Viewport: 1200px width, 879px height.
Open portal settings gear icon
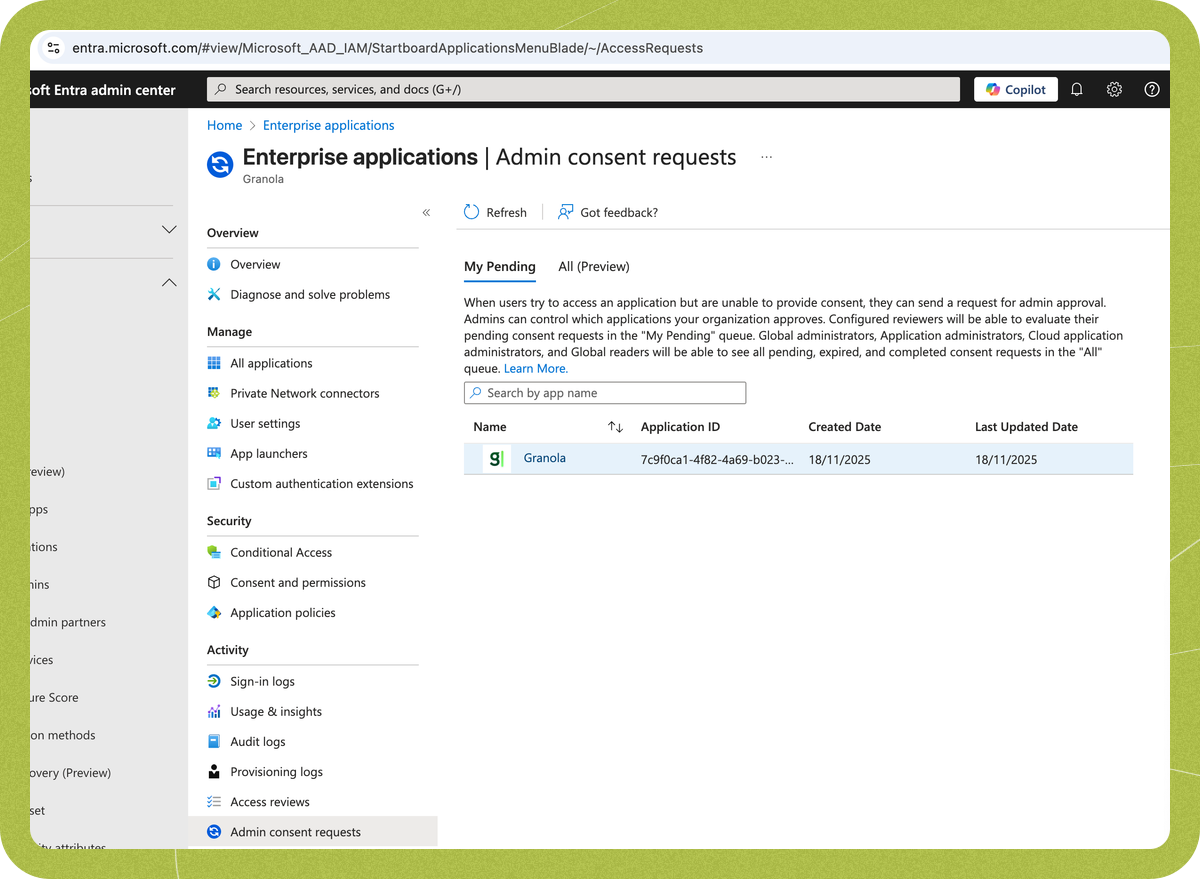pyautogui.click(x=1114, y=89)
